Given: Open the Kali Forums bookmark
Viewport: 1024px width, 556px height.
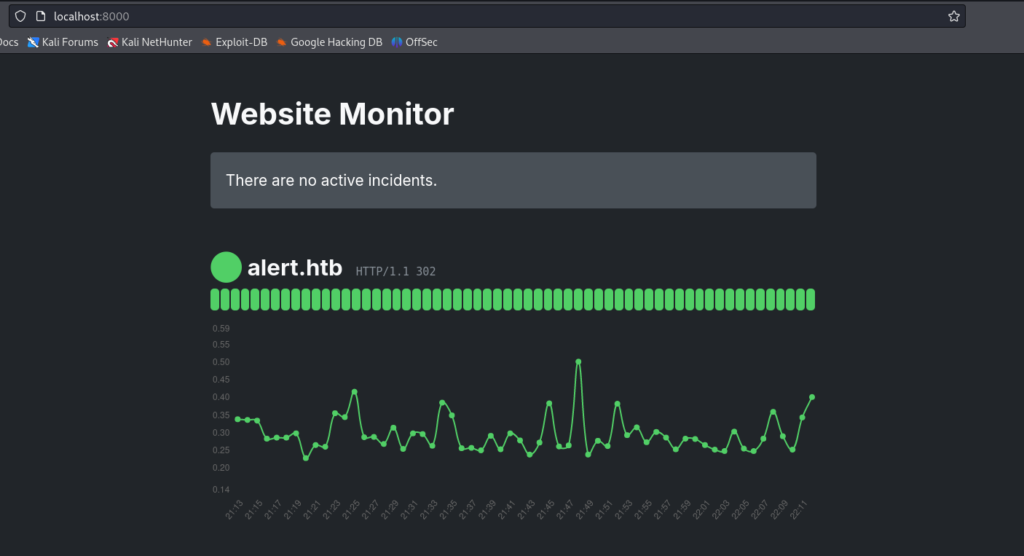Looking at the screenshot, I should (63, 42).
